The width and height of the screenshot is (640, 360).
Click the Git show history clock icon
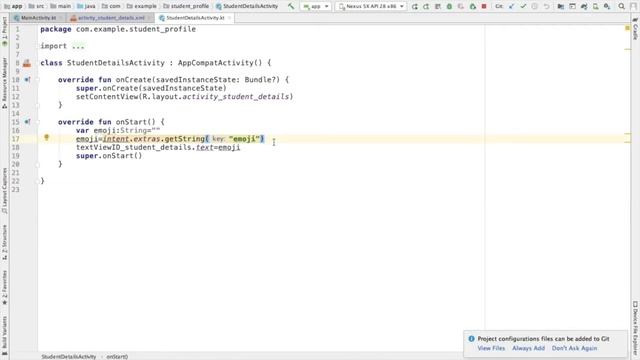coord(535,7)
